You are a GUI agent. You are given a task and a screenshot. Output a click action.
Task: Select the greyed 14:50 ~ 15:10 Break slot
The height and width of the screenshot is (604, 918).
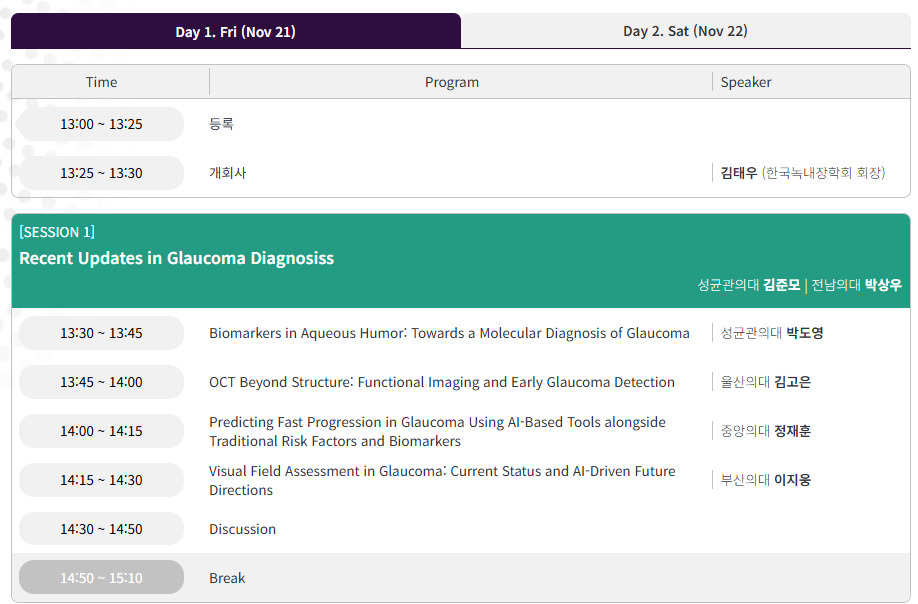click(x=101, y=578)
